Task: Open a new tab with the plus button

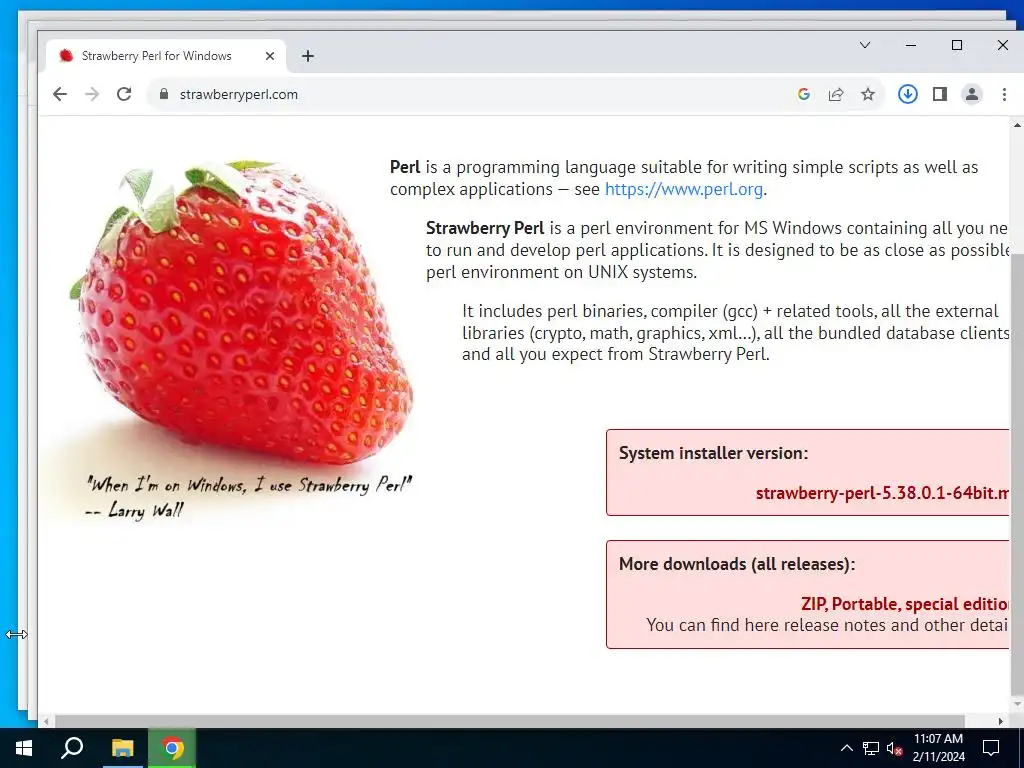Action: [308, 56]
